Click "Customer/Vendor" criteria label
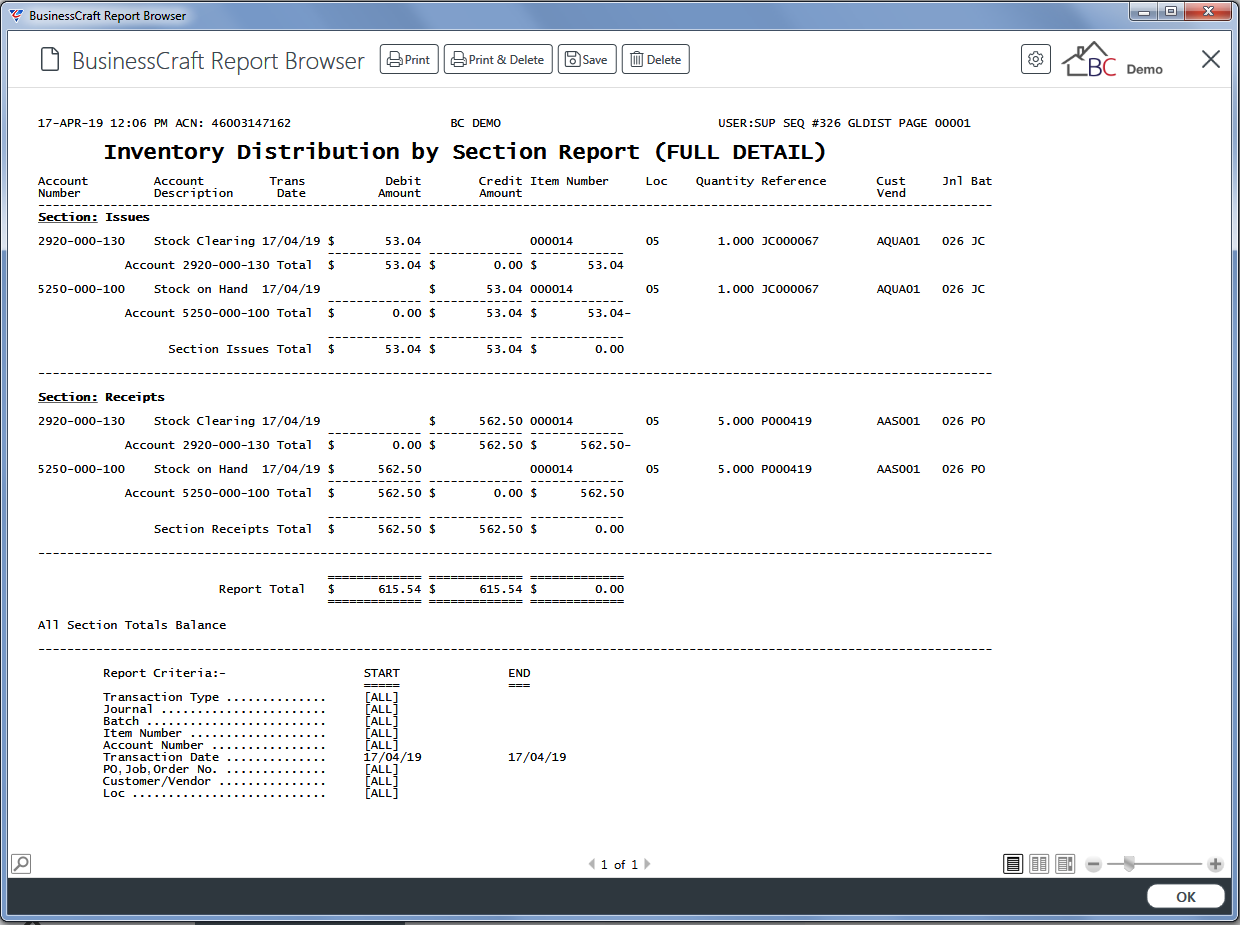1240x925 pixels. pos(157,781)
